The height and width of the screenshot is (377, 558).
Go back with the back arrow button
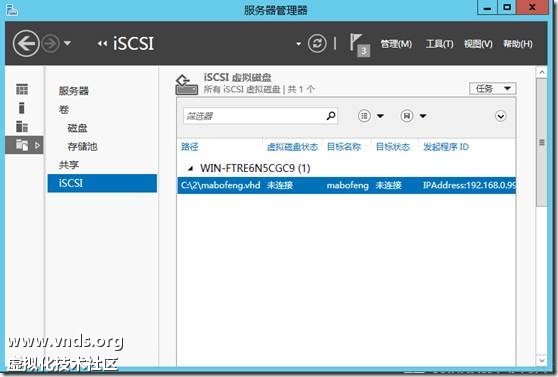26,44
